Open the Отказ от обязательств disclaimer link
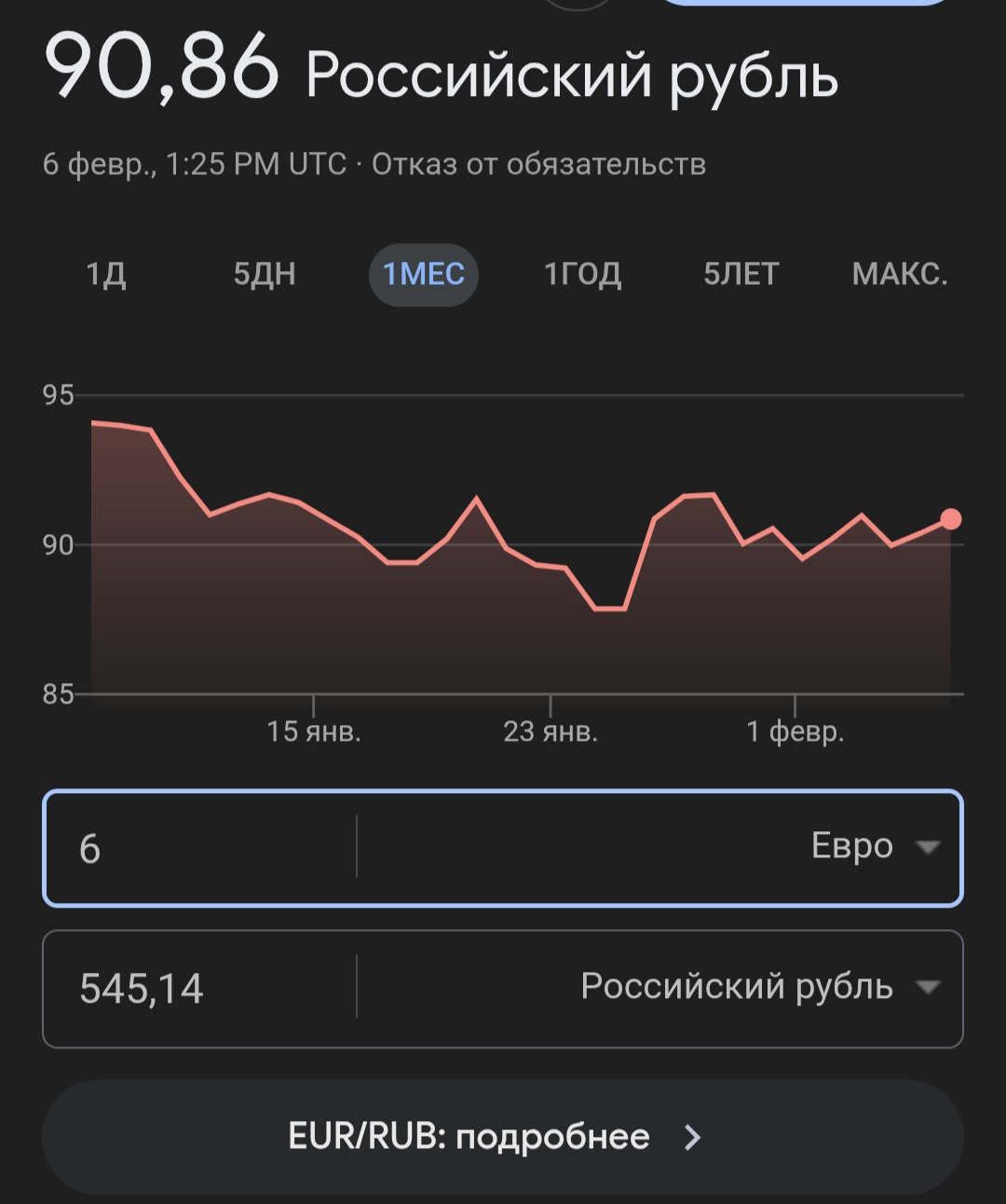Image resolution: width=1006 pixels, height=1204 pixels. pos(538,165)
